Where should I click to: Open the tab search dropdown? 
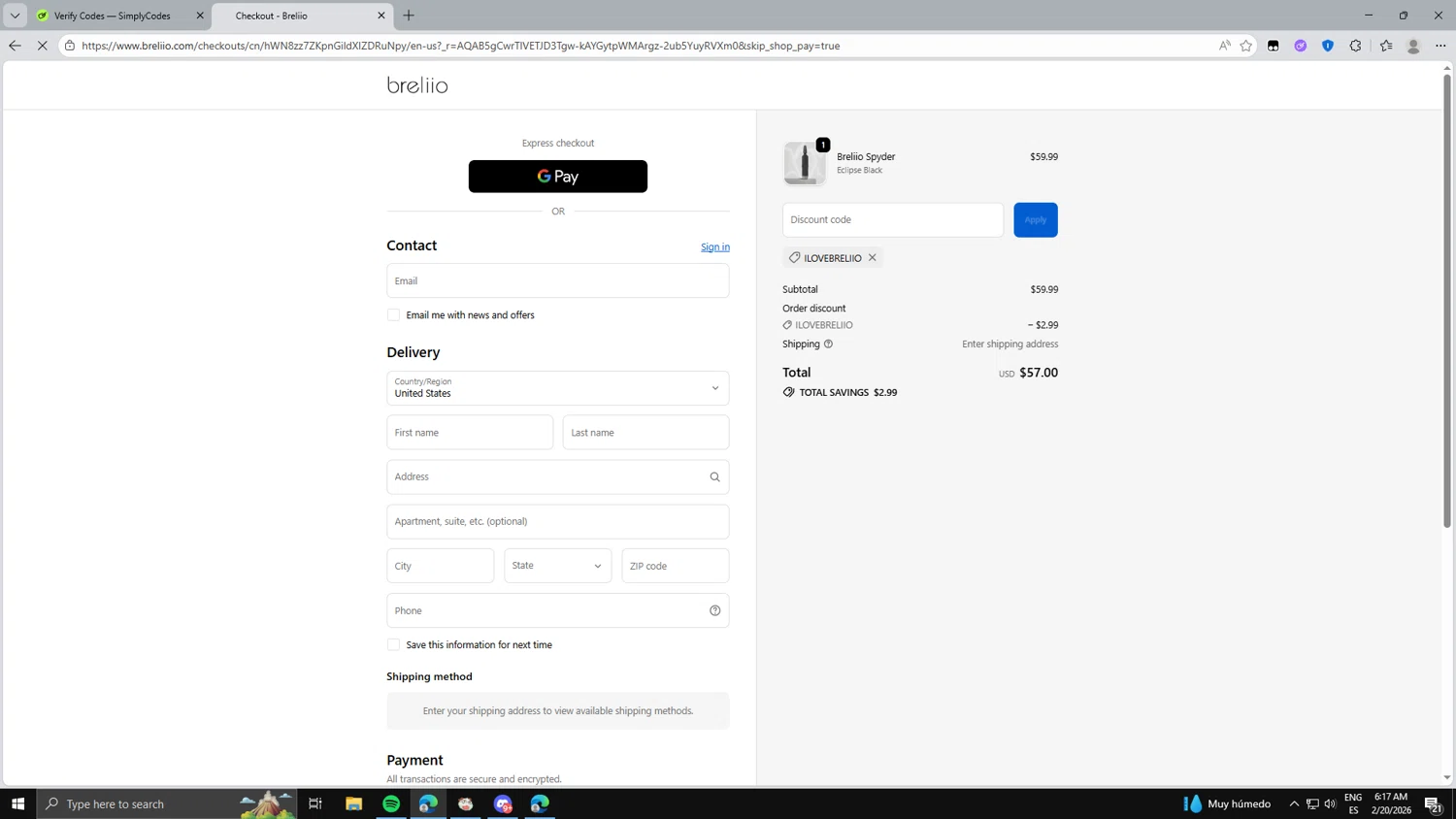15,16
